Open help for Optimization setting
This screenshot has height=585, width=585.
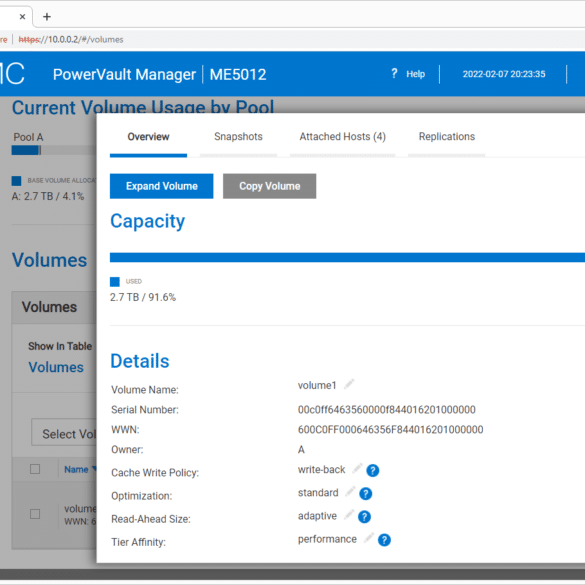coord(365,494)
